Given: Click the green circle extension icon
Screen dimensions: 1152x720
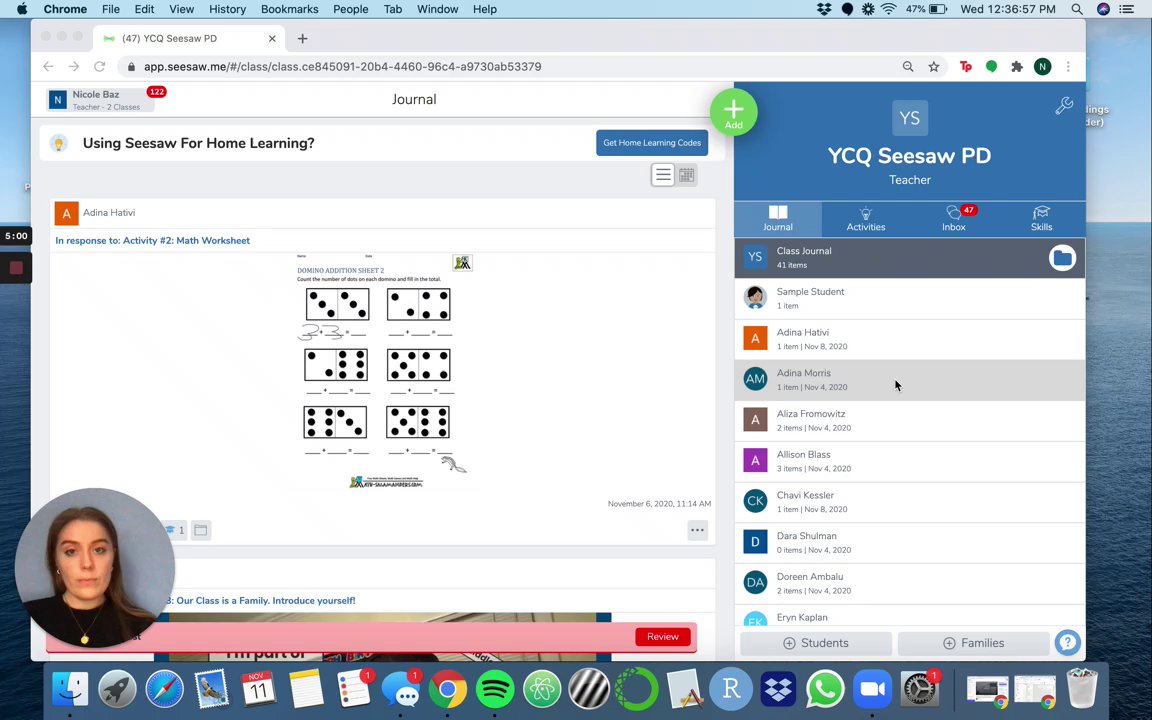Looking at the screenshot, I should point(991,66).
